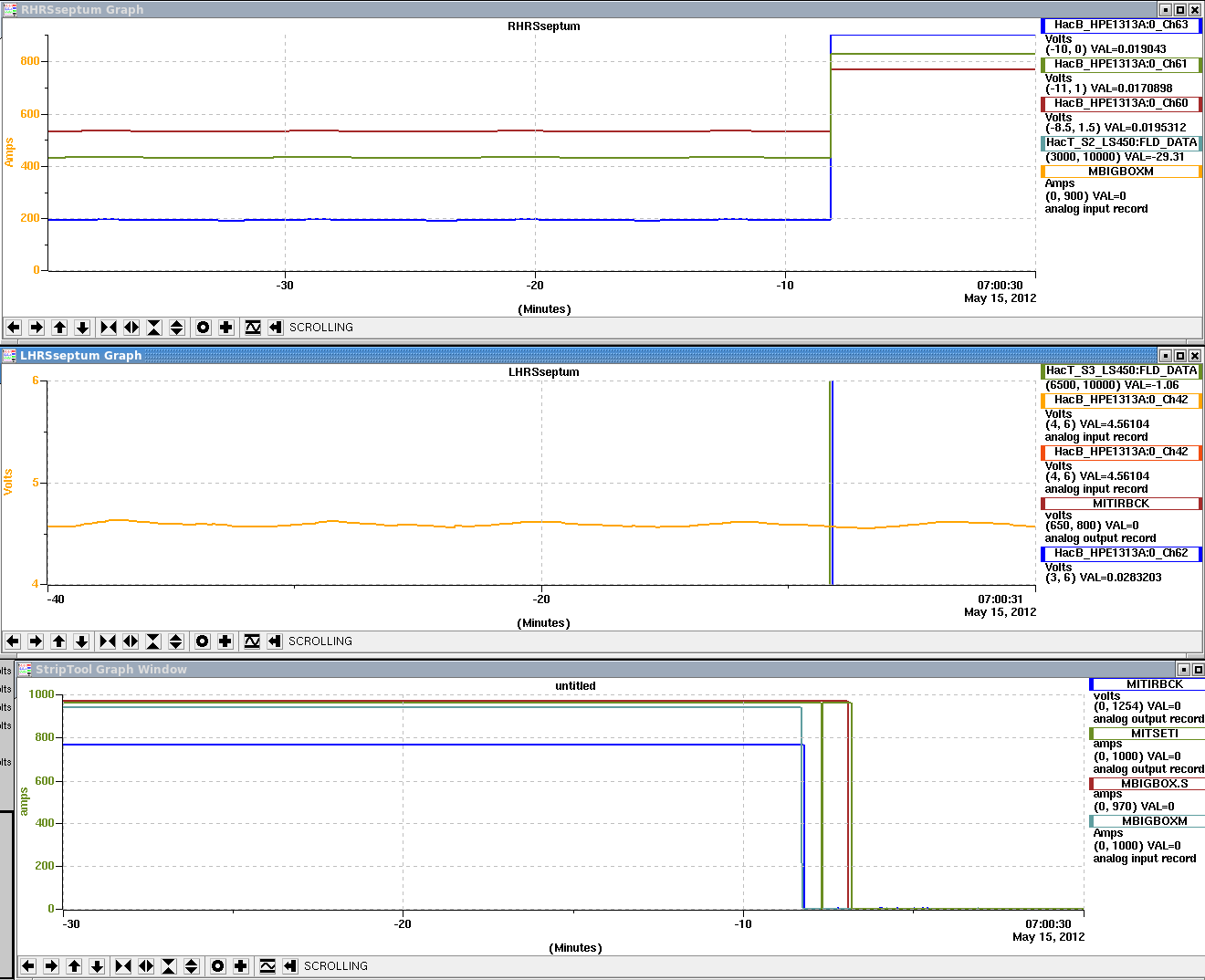Select the HacB_HPE1313A:0_Ch62 curve legend entry
This screenshot has height=980, width=1205.
[1121, 553]
